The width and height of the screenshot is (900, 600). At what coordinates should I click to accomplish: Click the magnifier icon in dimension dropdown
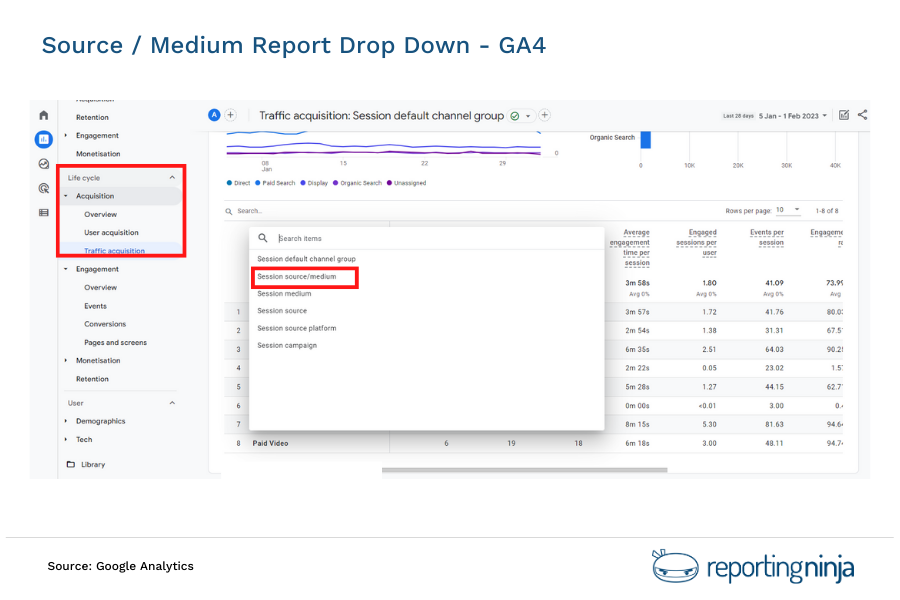(263, 238)
